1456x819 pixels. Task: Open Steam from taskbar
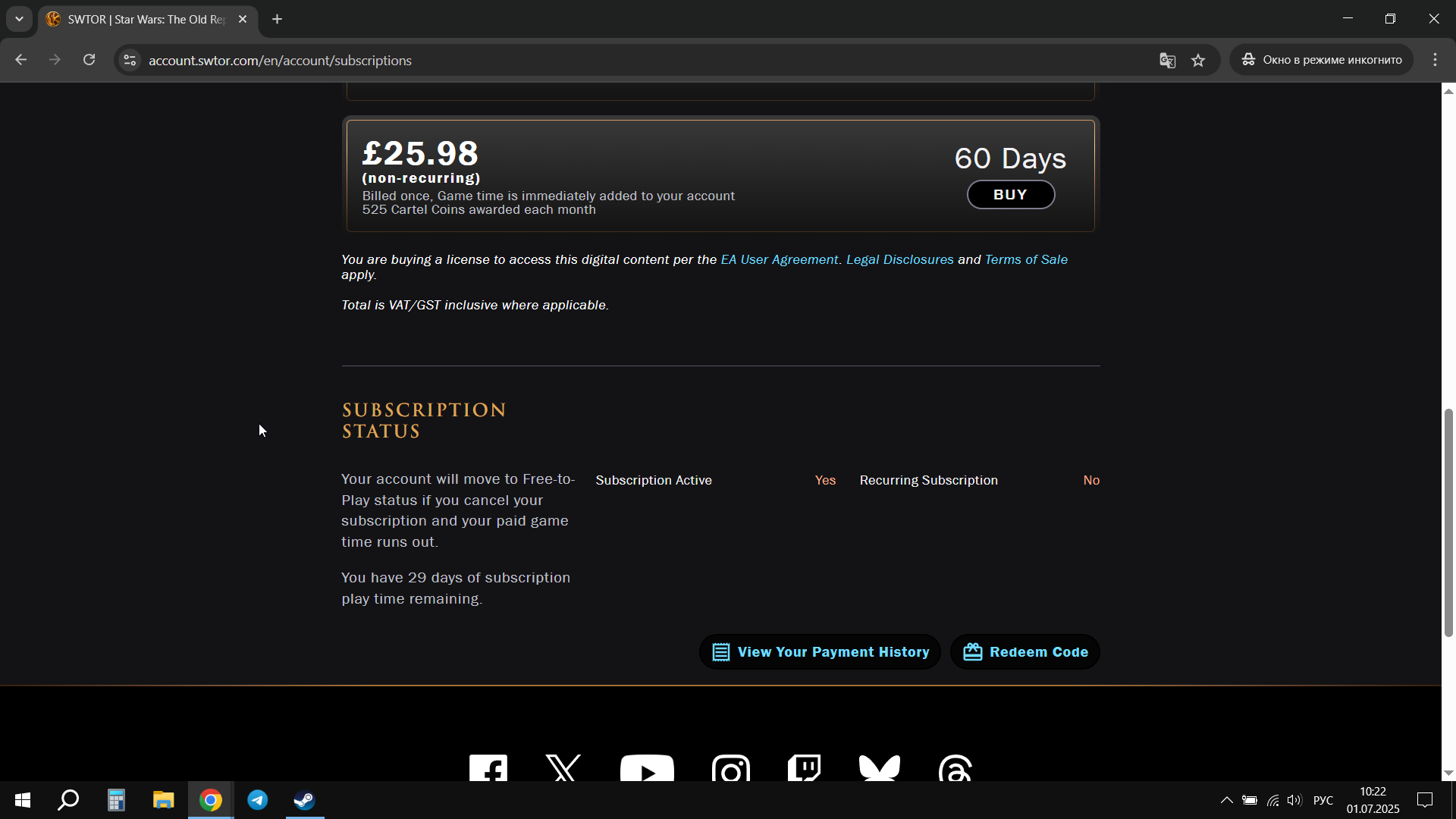pos(305,800)
